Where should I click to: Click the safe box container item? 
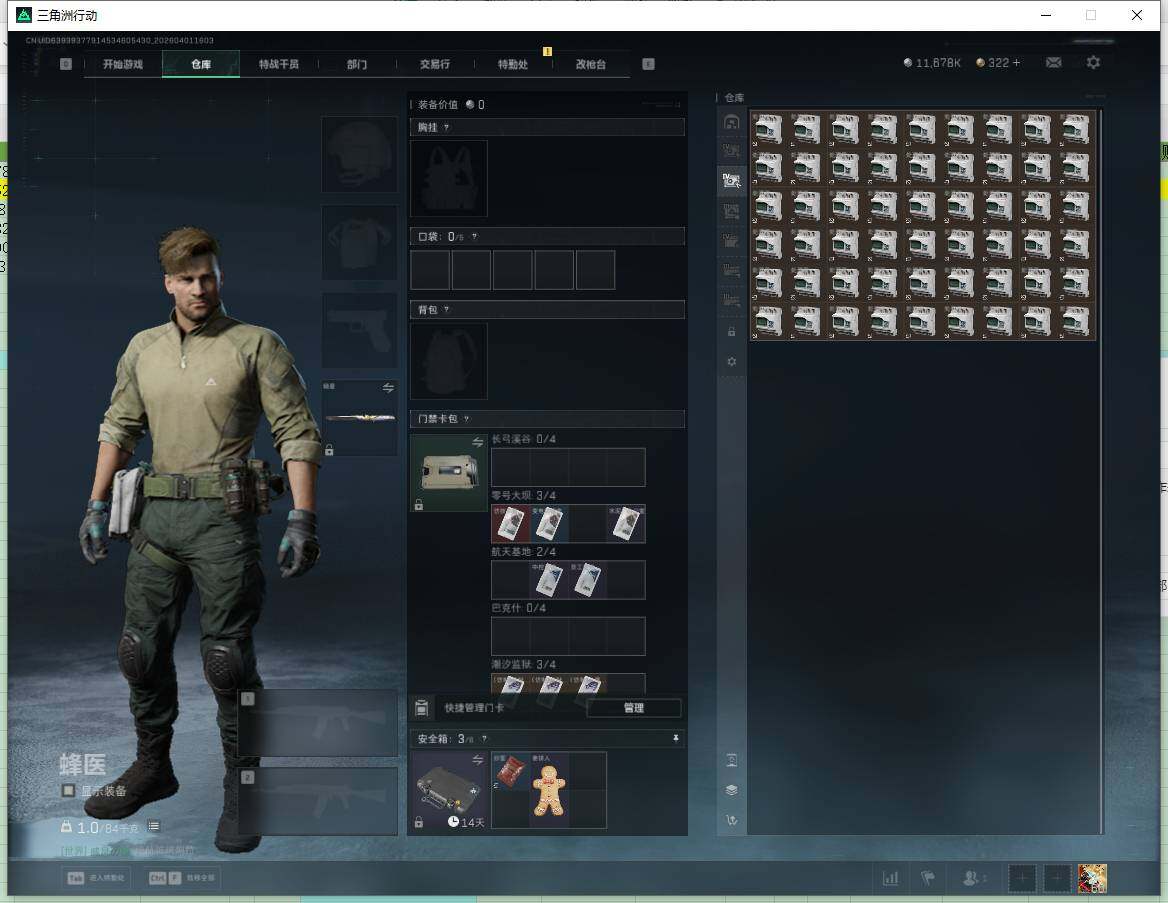[448, 790]
